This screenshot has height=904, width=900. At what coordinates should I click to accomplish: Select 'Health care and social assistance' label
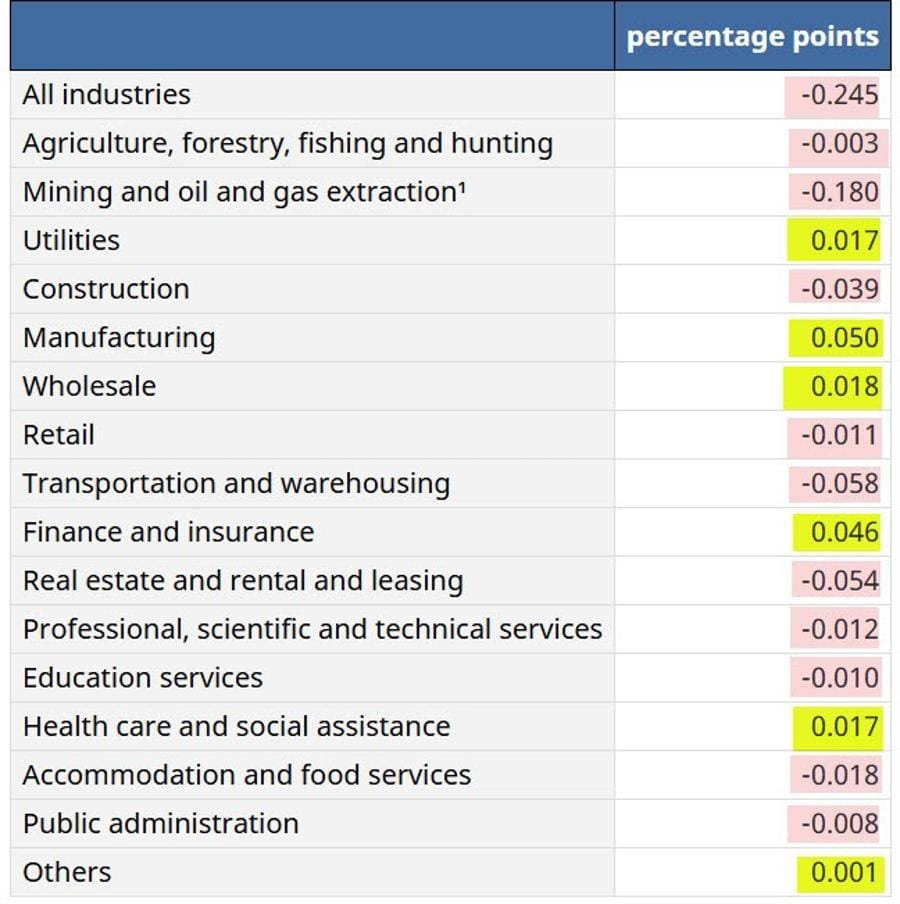[236, 727]
